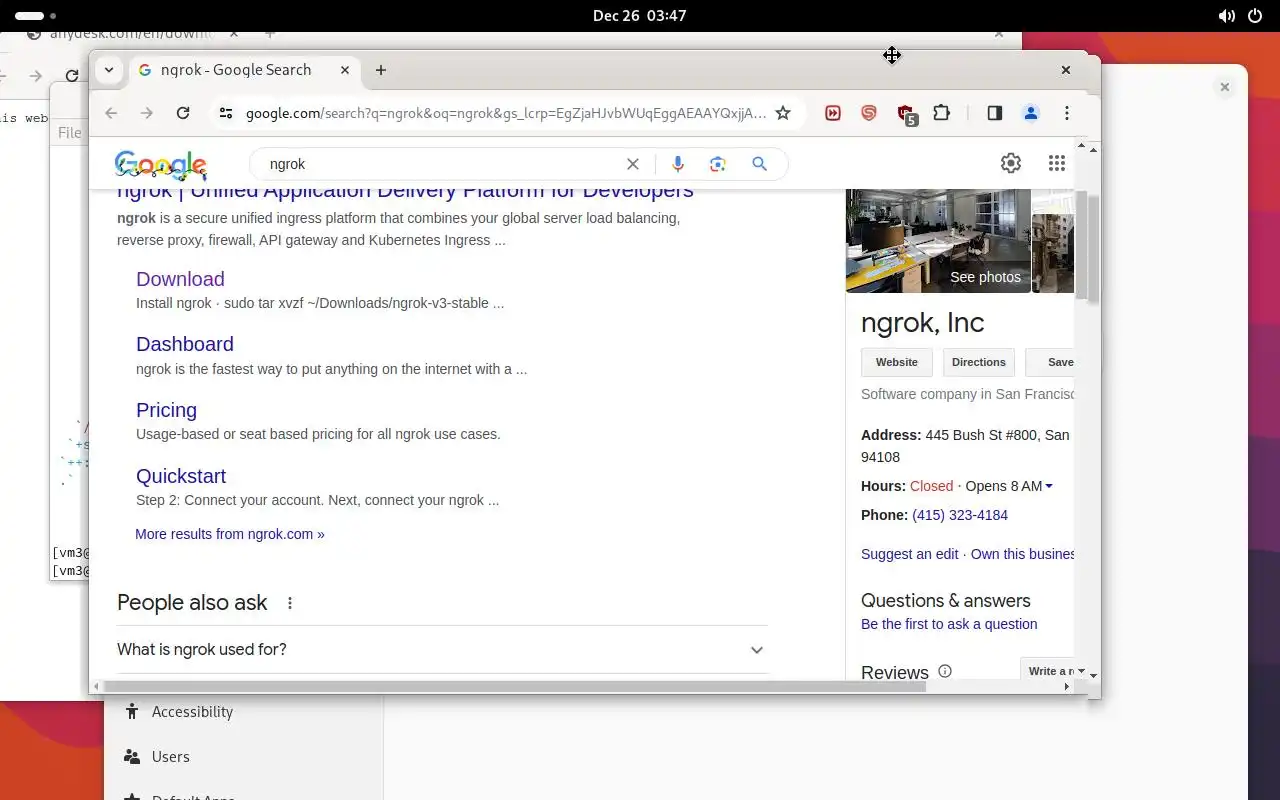
Task: Click the Save button in knowledge panel
Action: pyautogui.click(x=1050, y=362)
